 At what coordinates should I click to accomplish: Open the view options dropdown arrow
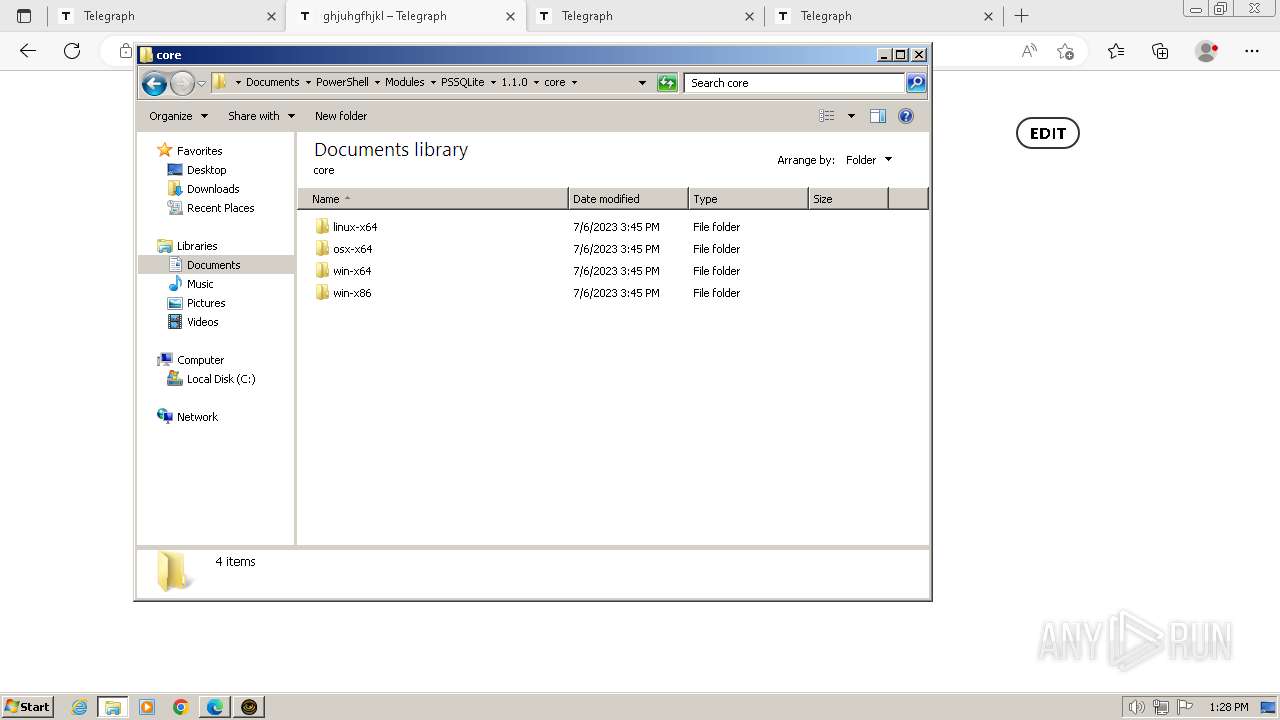(851, 116)
